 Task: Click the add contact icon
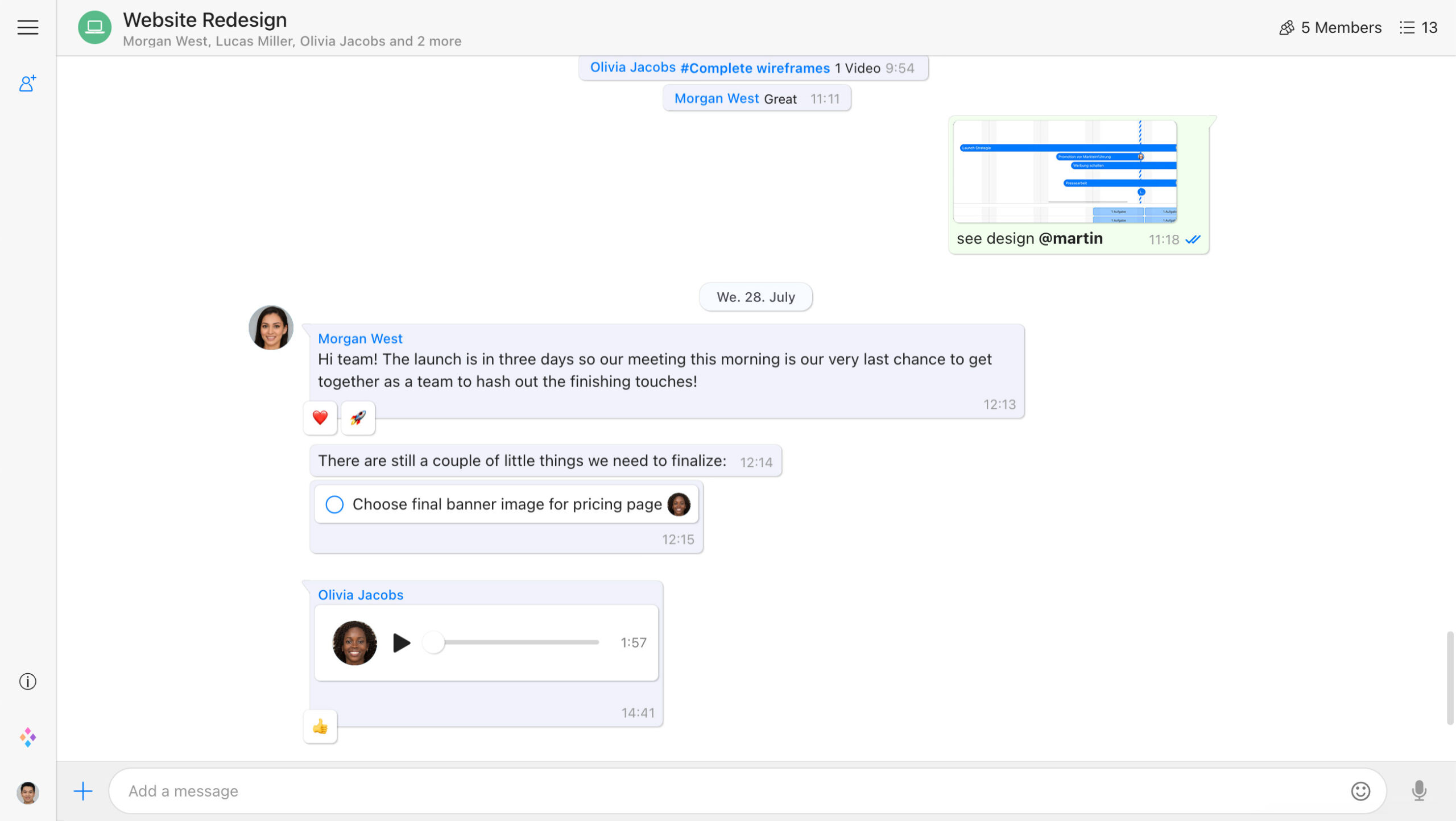click(27, 84)
